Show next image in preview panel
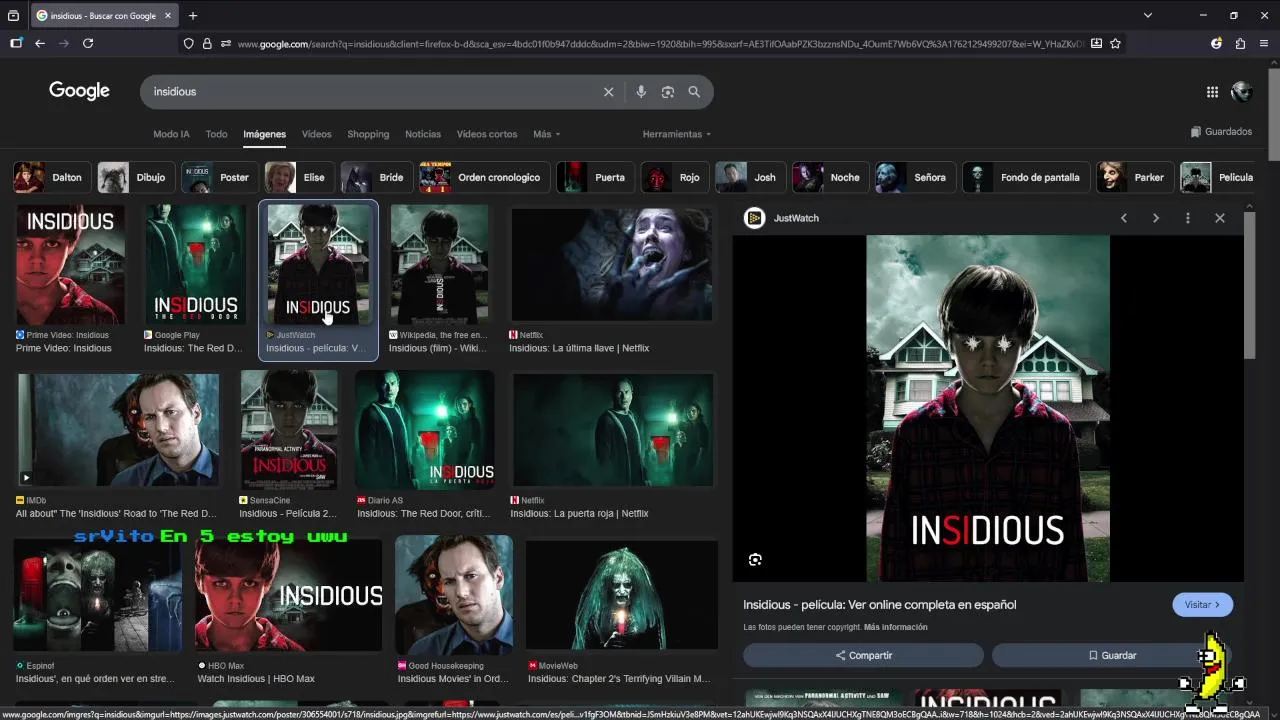This screenshot has height=720, width=1280. click(x=1156, y=218)
